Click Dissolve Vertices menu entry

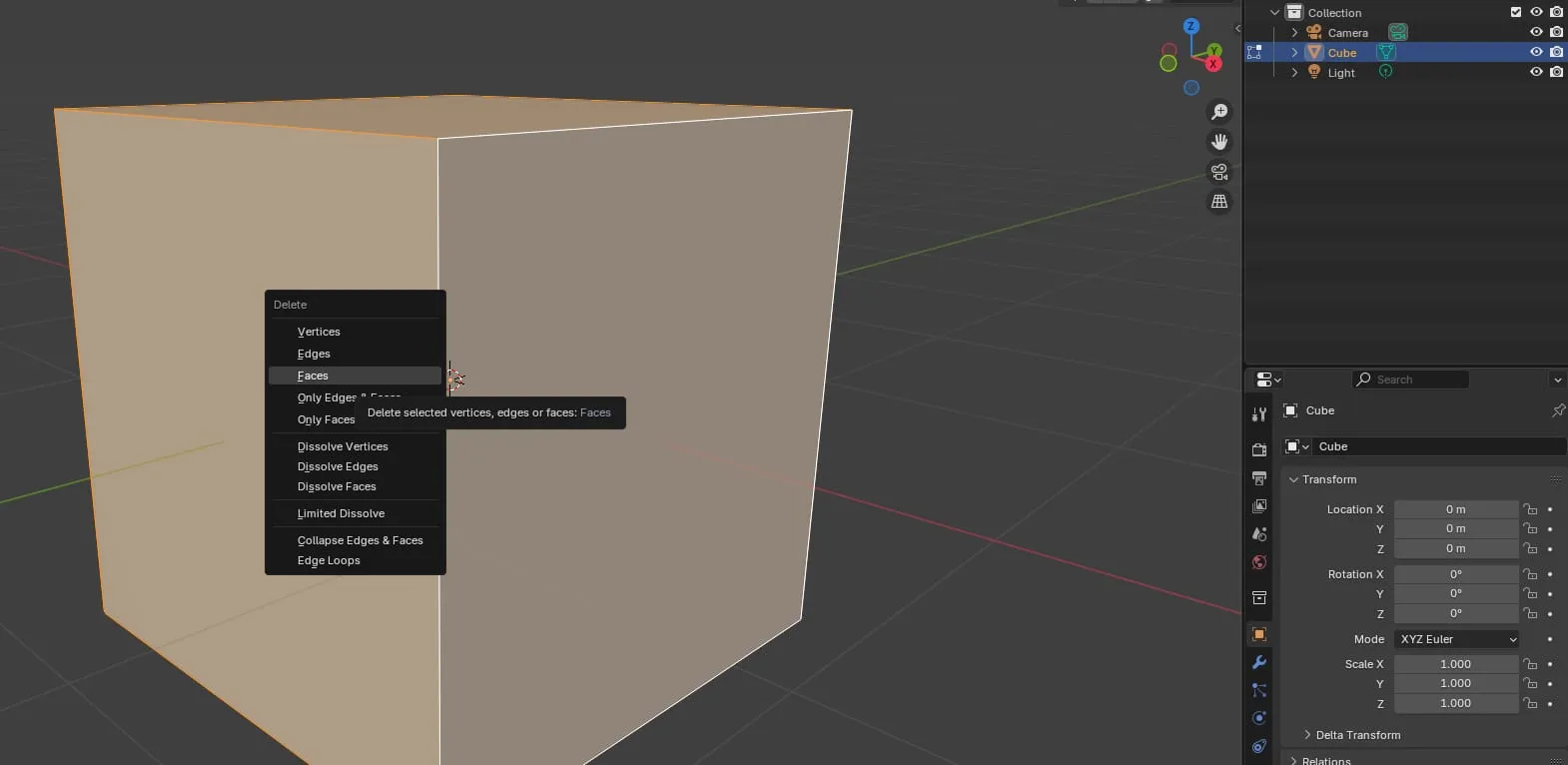coord(343,446)
